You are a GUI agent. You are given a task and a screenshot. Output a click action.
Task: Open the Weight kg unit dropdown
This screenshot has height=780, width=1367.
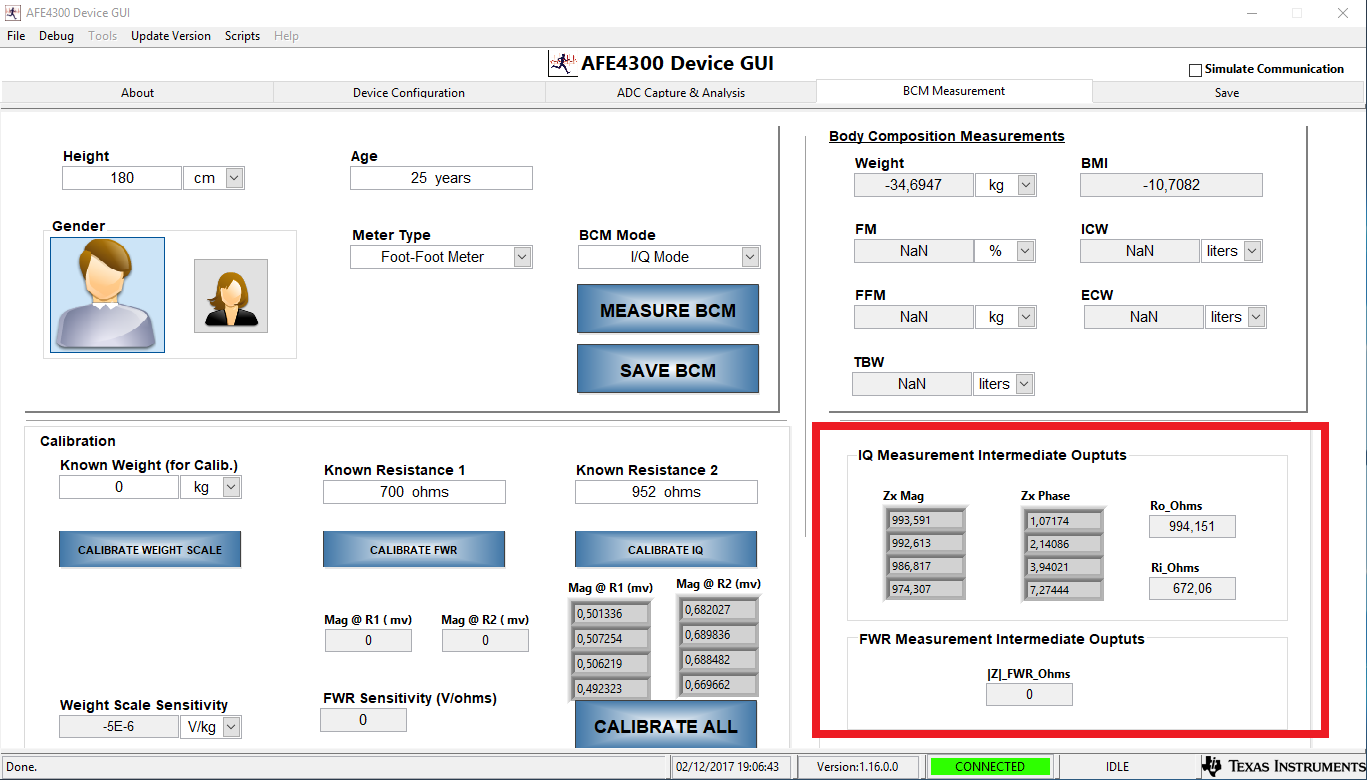(x=1026, y=185)
